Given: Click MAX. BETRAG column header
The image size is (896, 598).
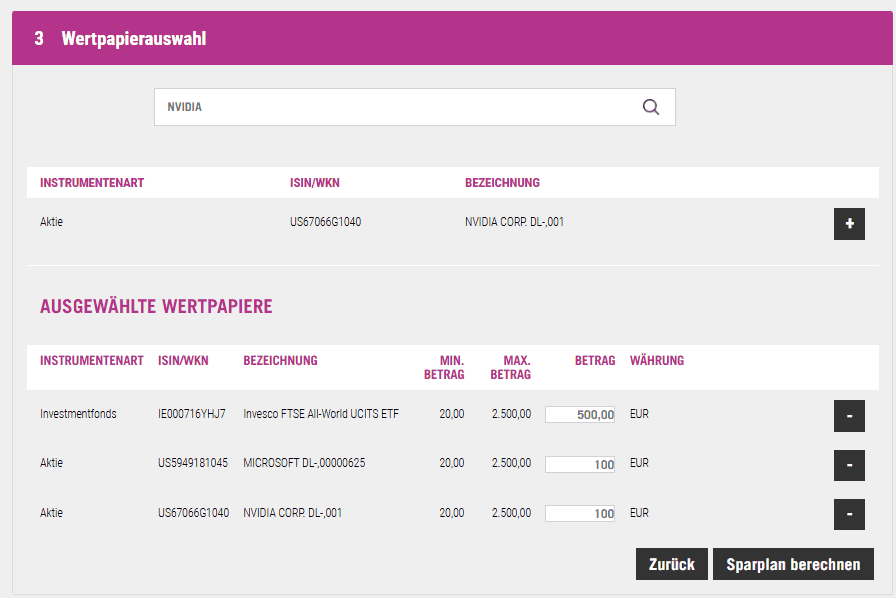Looking at the screenshot, I should [510, 368].
